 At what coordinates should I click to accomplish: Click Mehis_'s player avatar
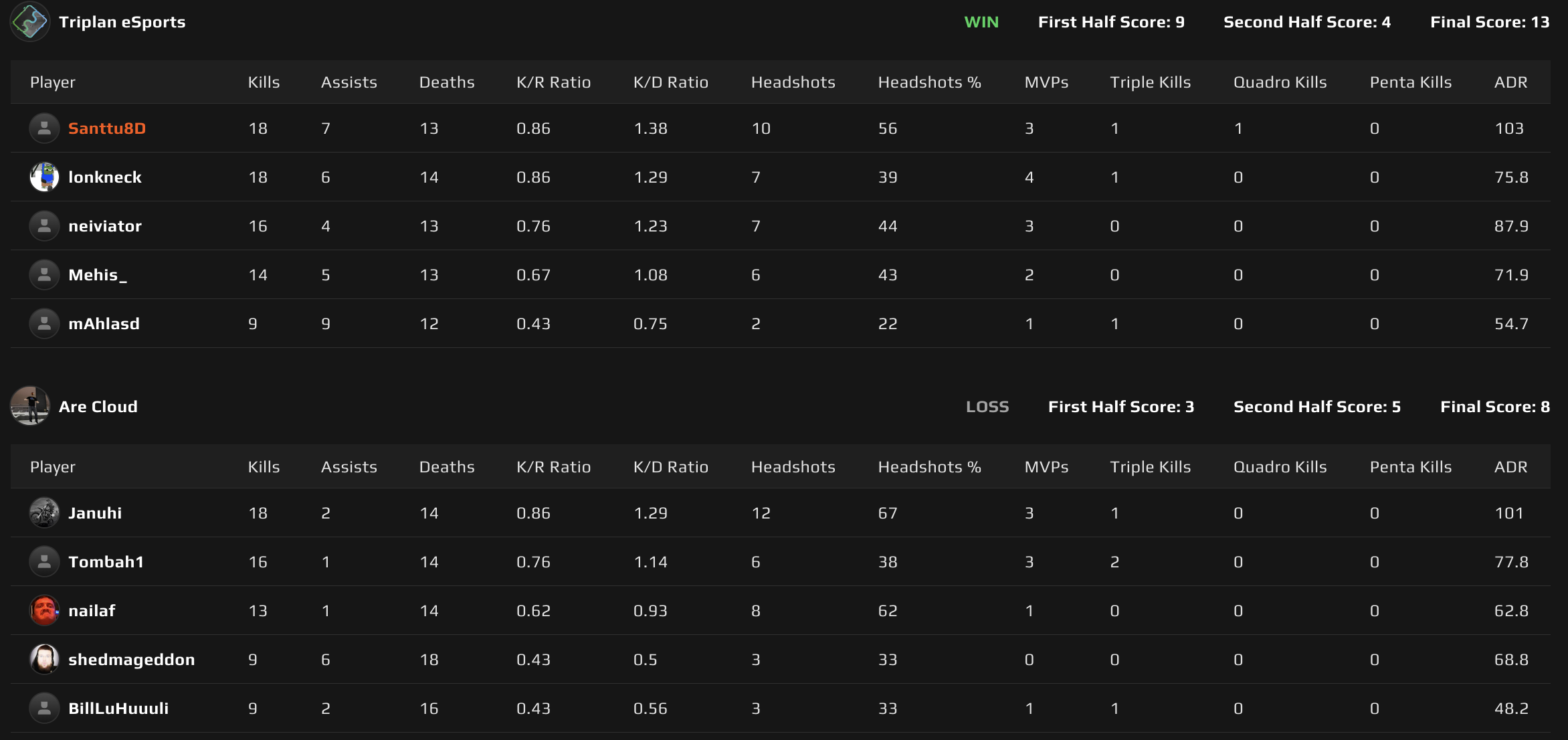click(43, 274)
